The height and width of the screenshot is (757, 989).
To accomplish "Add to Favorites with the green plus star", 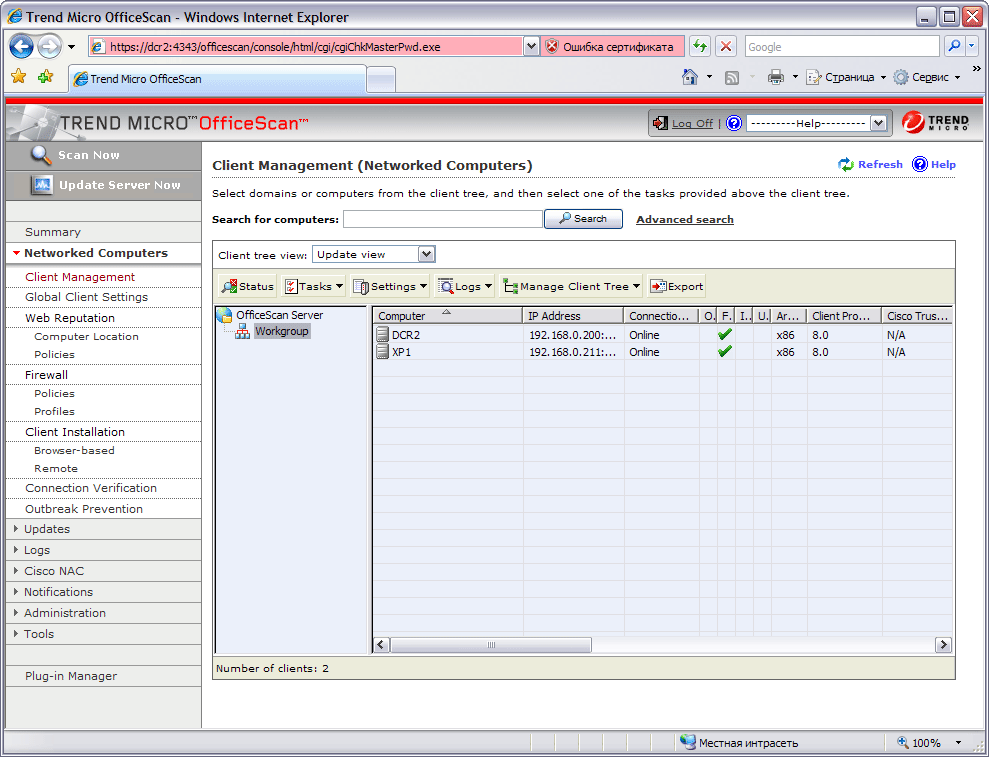I will pos(45,77).
